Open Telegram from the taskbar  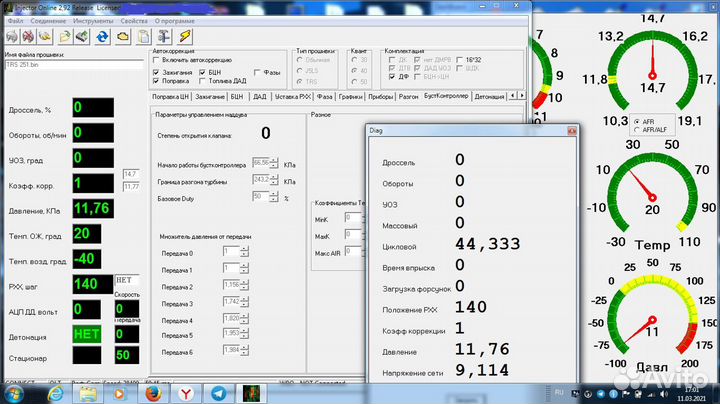tap(219, 394)
